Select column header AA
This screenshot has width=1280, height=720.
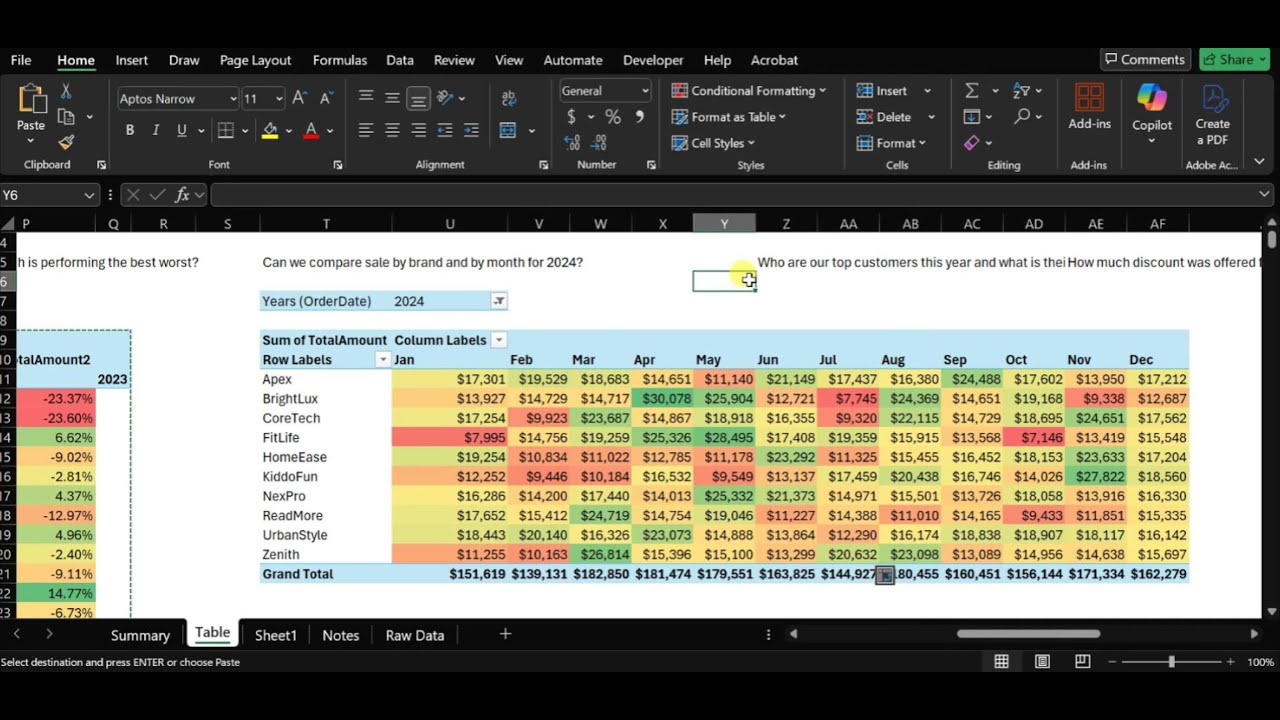pos(848,224)
